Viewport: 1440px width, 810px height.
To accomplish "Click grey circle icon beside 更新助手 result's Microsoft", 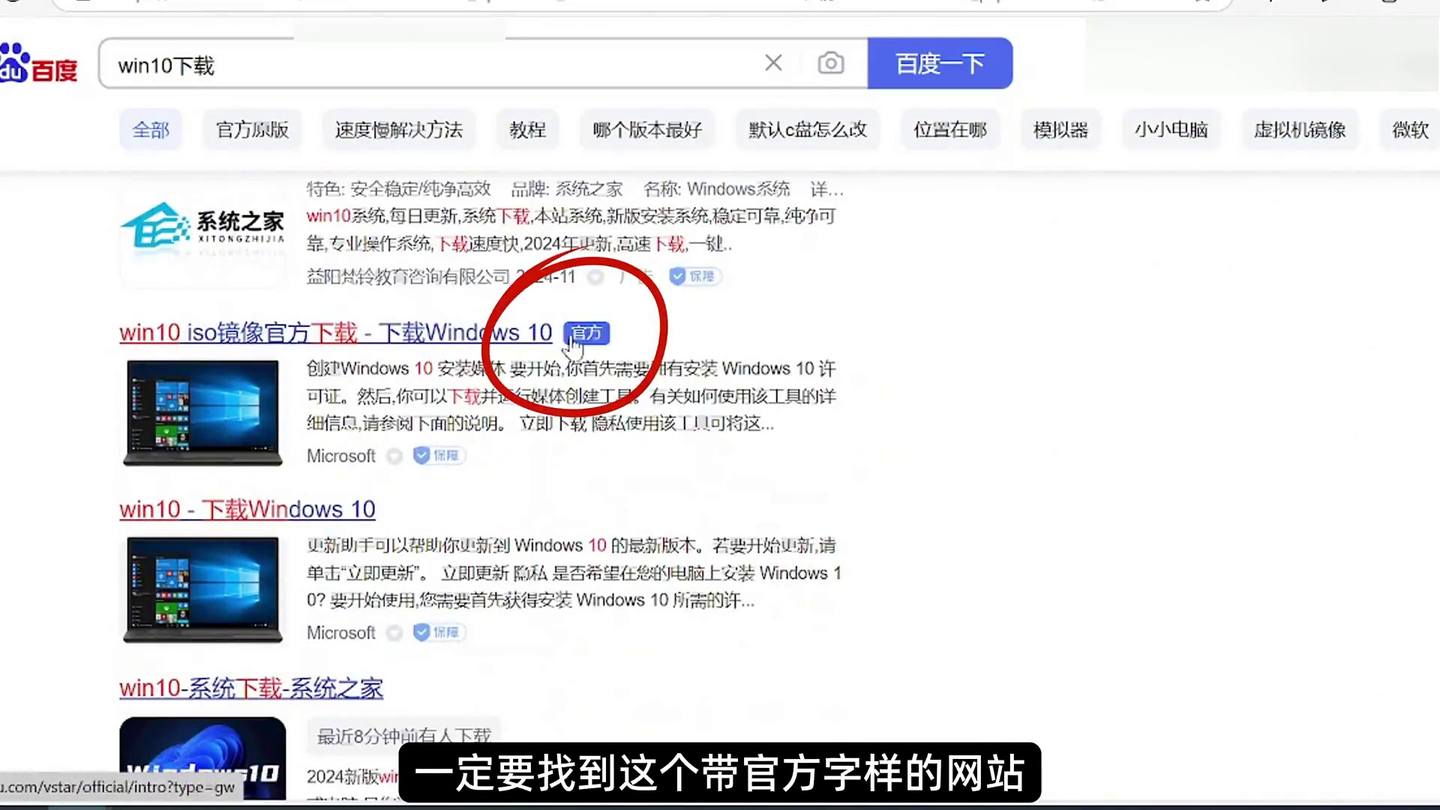I will tap(395, 633).
